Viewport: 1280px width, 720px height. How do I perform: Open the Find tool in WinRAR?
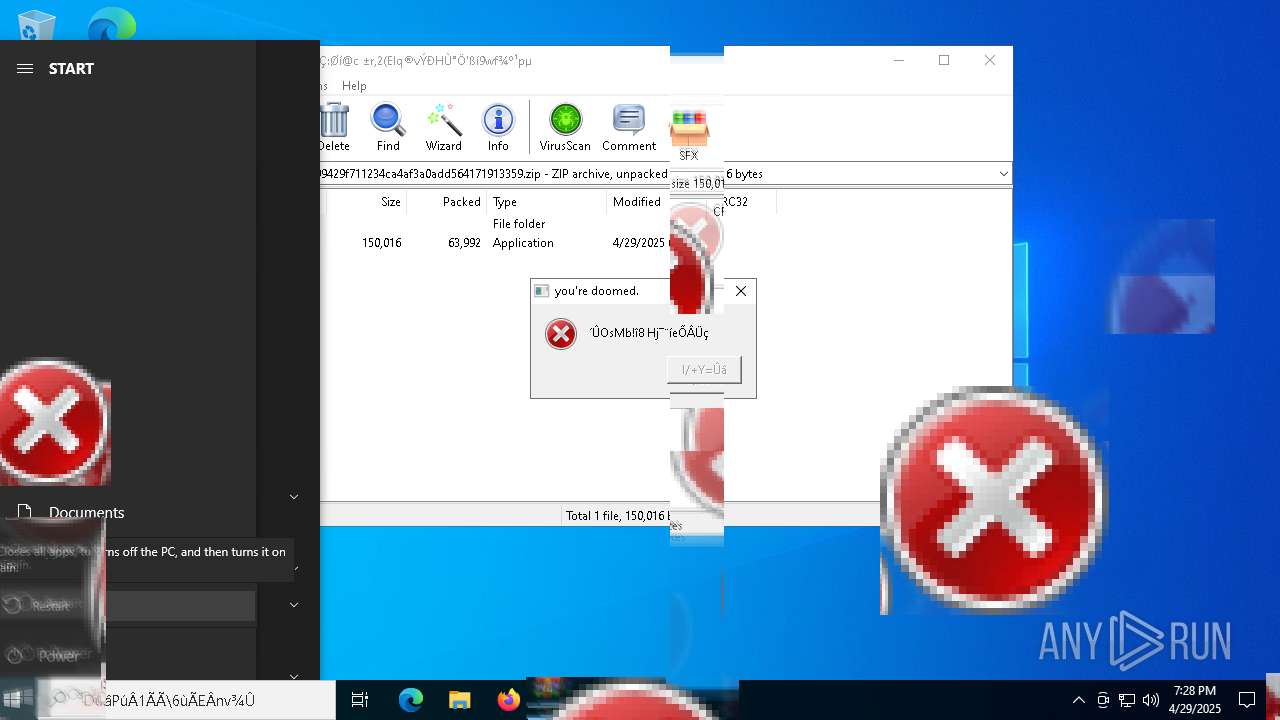pos(388,128)
